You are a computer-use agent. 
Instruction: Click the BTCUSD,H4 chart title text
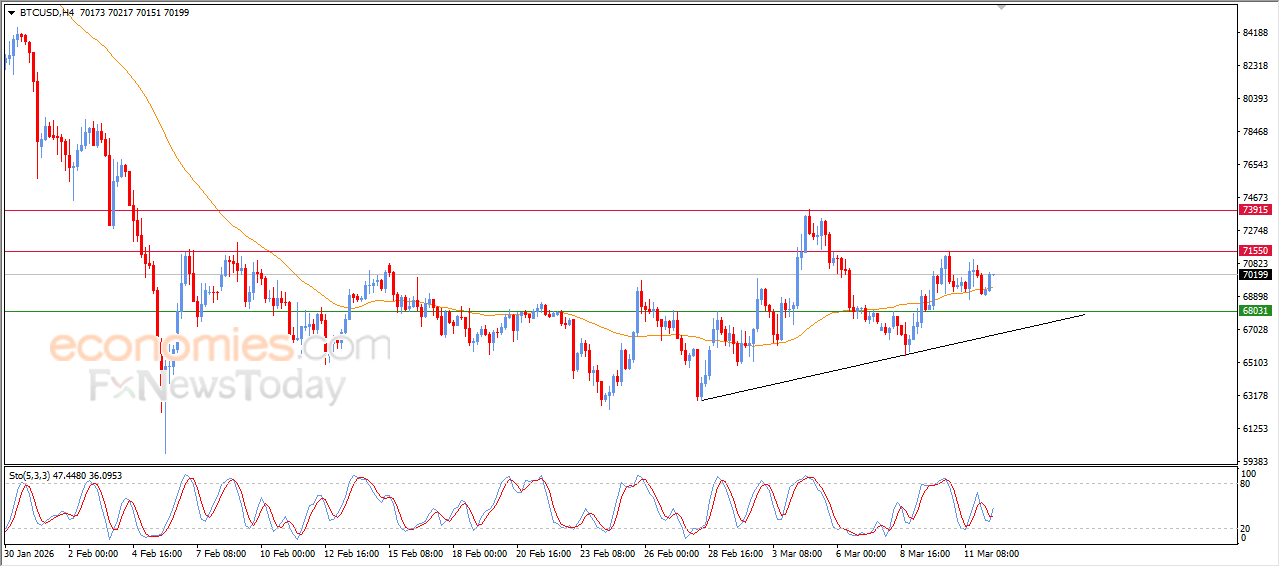click(x=46, y=13)
